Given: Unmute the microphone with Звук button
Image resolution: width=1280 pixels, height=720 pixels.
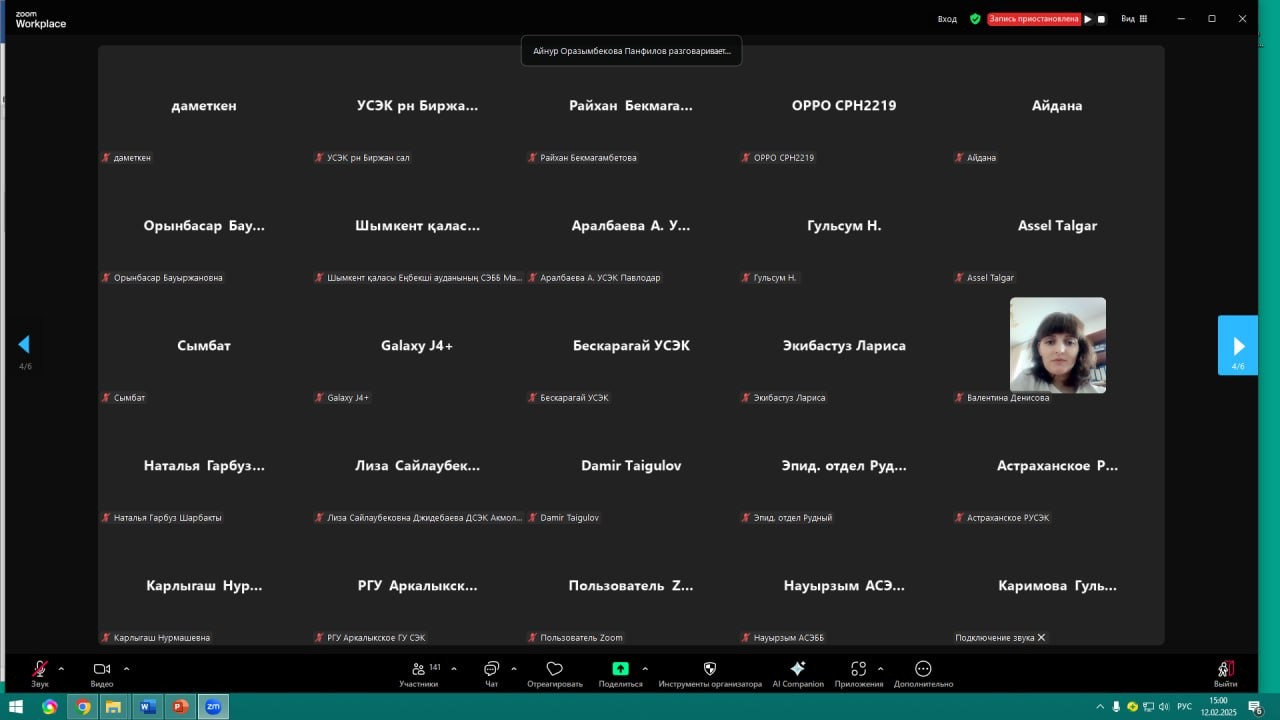Looking at the screenshot, I should 40,669.
